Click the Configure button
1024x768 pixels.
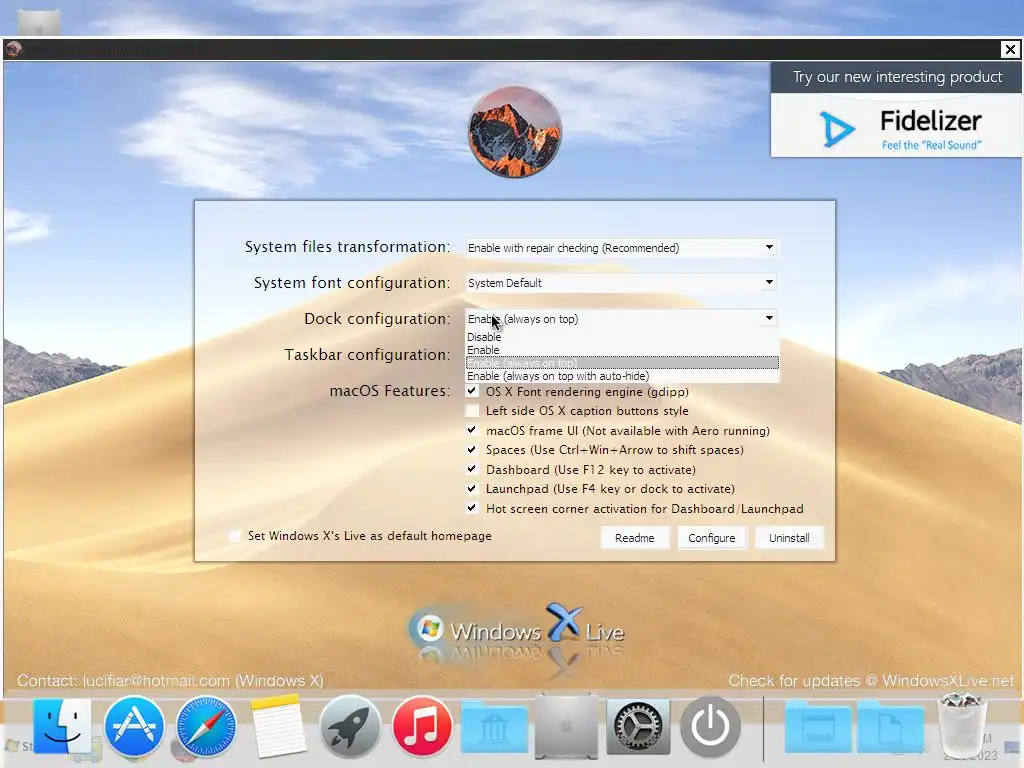point(711,537)
